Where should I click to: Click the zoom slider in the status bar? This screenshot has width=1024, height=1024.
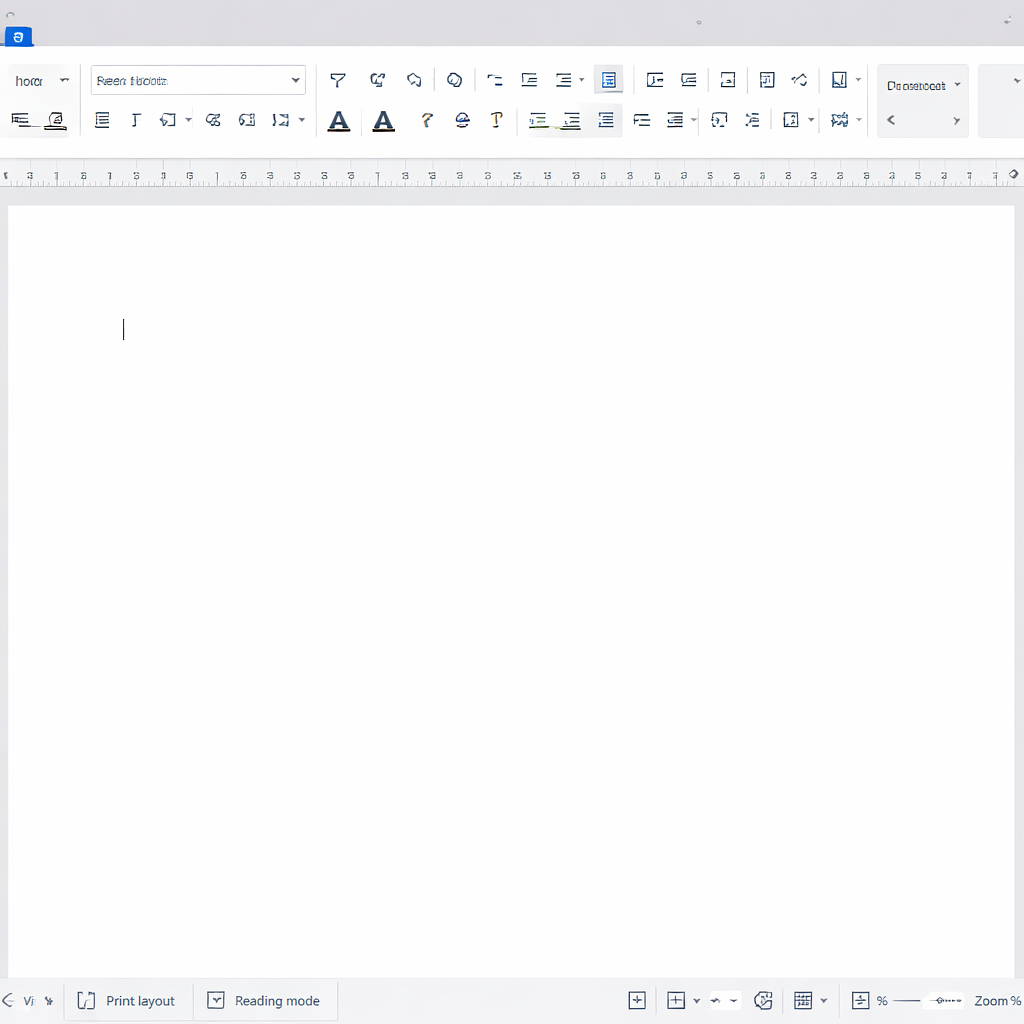[940, 1000]
